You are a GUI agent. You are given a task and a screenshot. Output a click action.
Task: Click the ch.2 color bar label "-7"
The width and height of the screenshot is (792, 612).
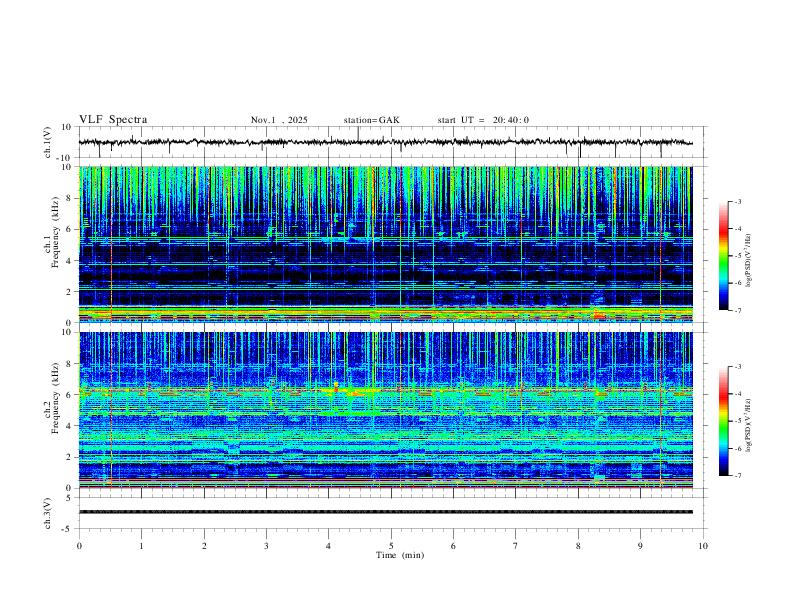click(x=737, y=475)
